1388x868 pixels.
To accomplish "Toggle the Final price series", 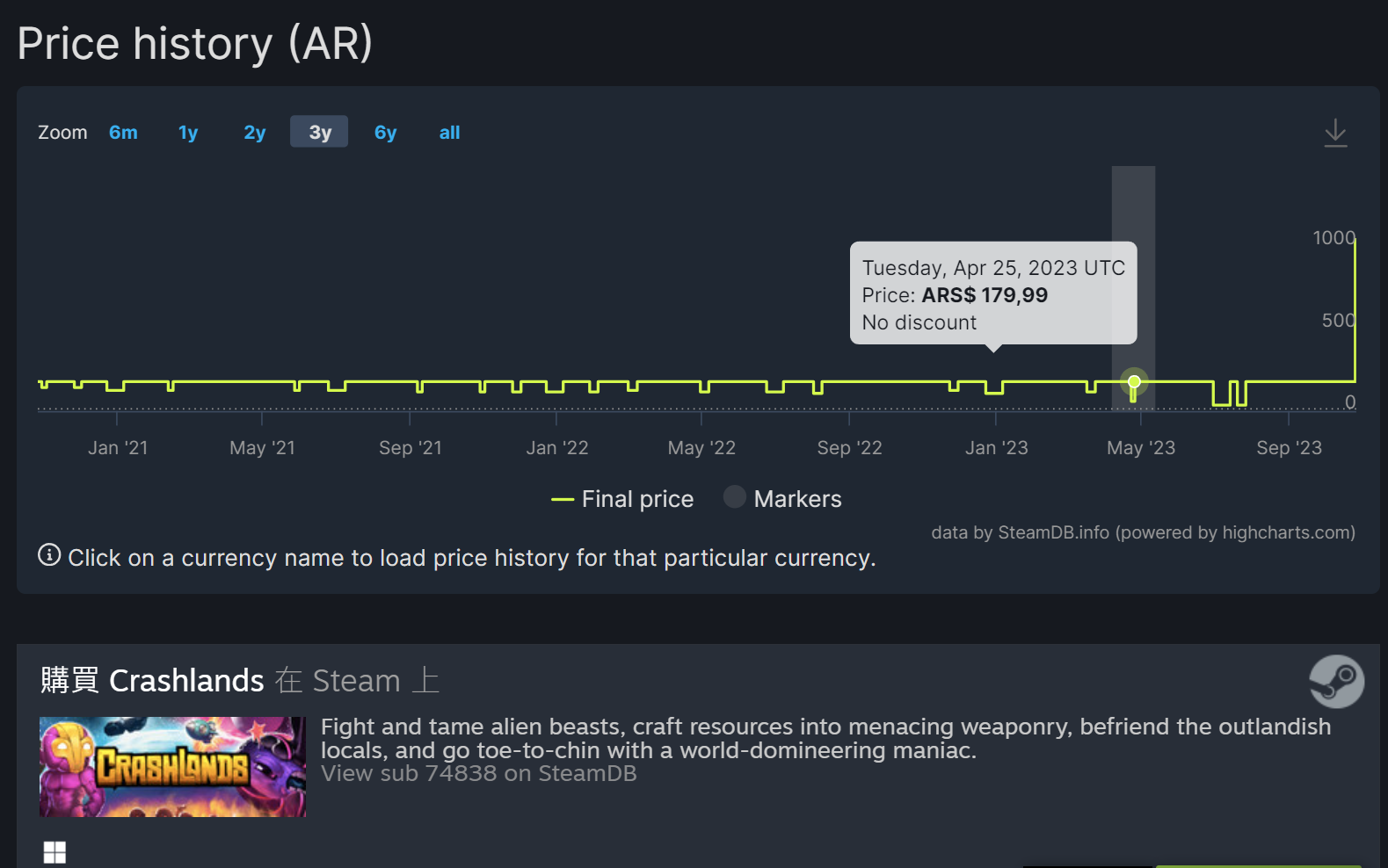I will pyautogui.click(x=622, y=499).
